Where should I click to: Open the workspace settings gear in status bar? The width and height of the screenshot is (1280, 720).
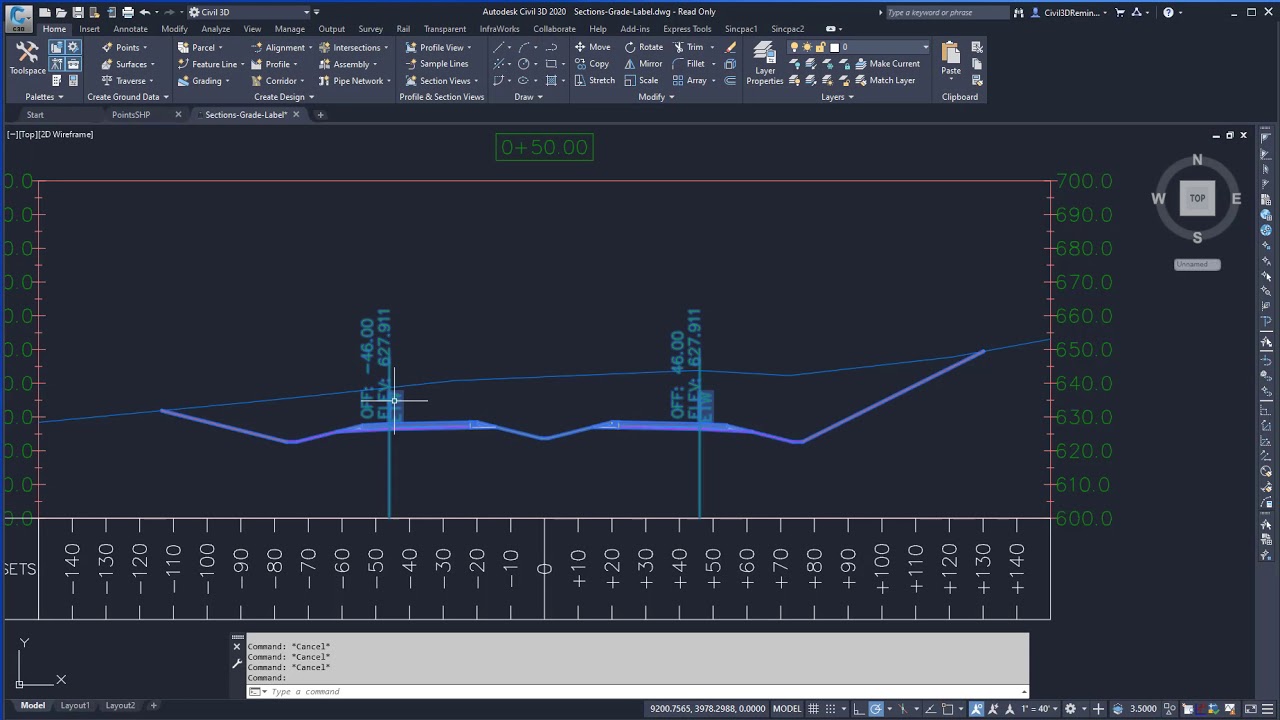1070,709
